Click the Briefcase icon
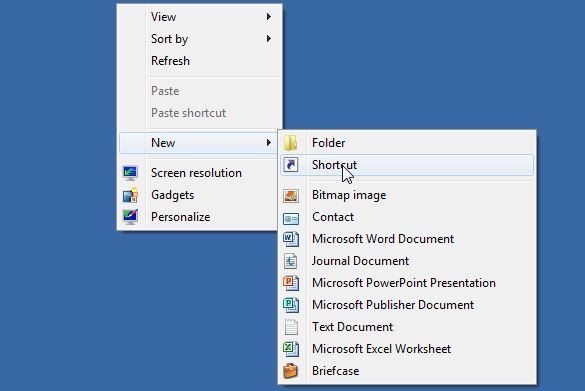The height and width of the screenshot is (391, 585). pos(291,371)
